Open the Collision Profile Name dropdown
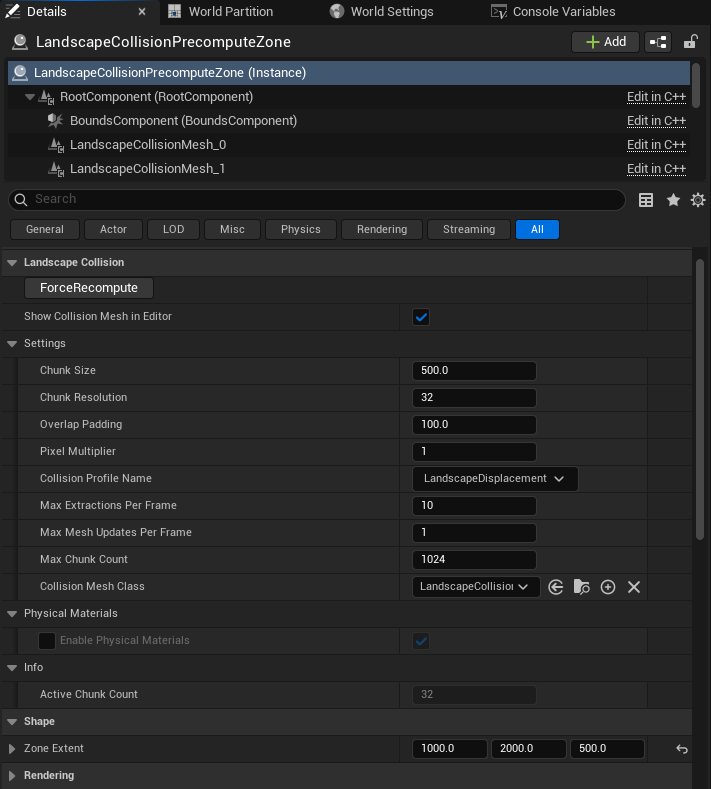The height and width of the screenshot is (789, 711). point(495,479)
